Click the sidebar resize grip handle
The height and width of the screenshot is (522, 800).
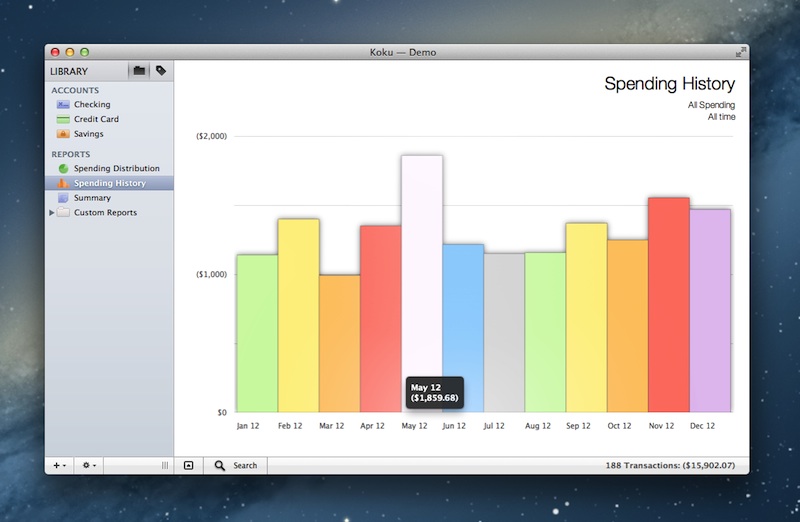[165, 465]
